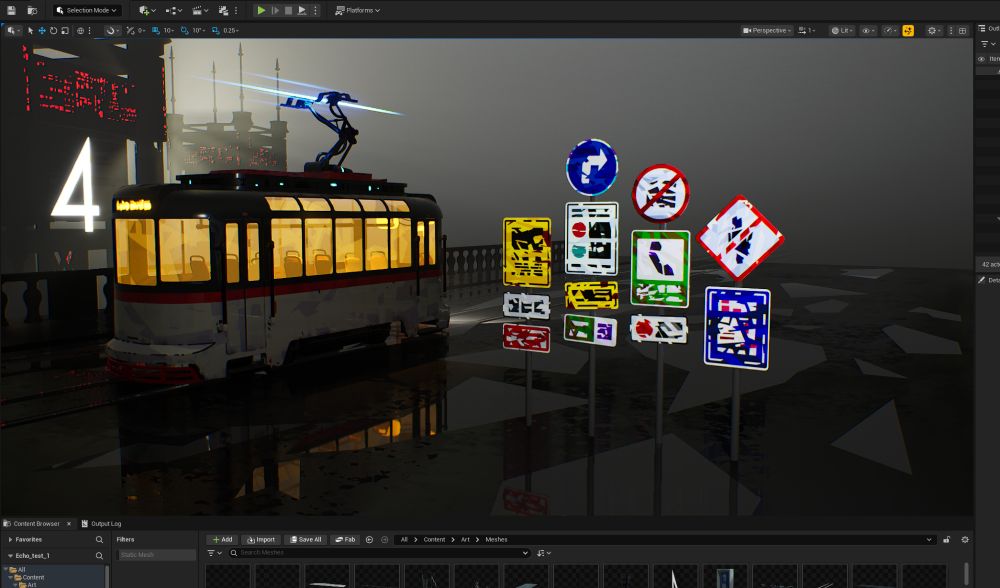Stop the play session
1000x588 pixels.
[288, 10]
